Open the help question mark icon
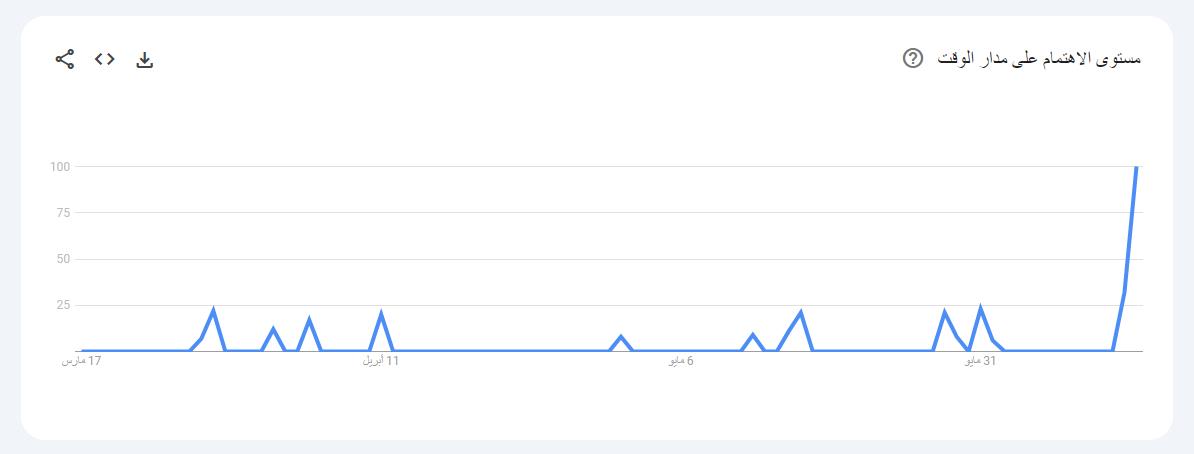The image size is (1194, 454). (912, 58)
